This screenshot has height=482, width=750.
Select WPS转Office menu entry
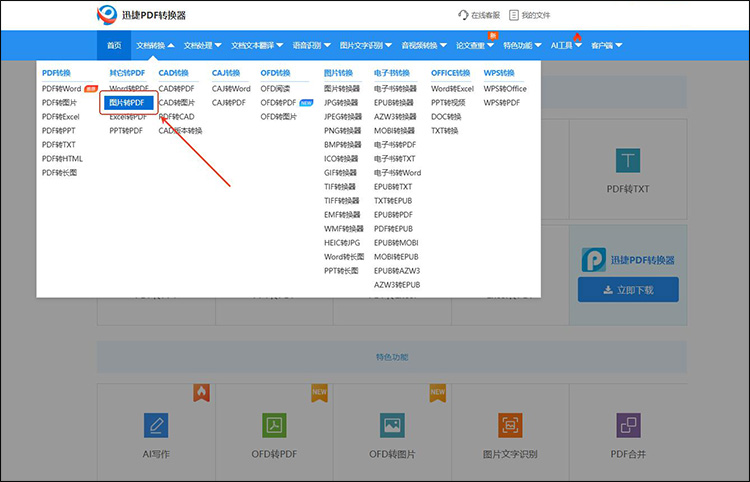click(505, 89)
